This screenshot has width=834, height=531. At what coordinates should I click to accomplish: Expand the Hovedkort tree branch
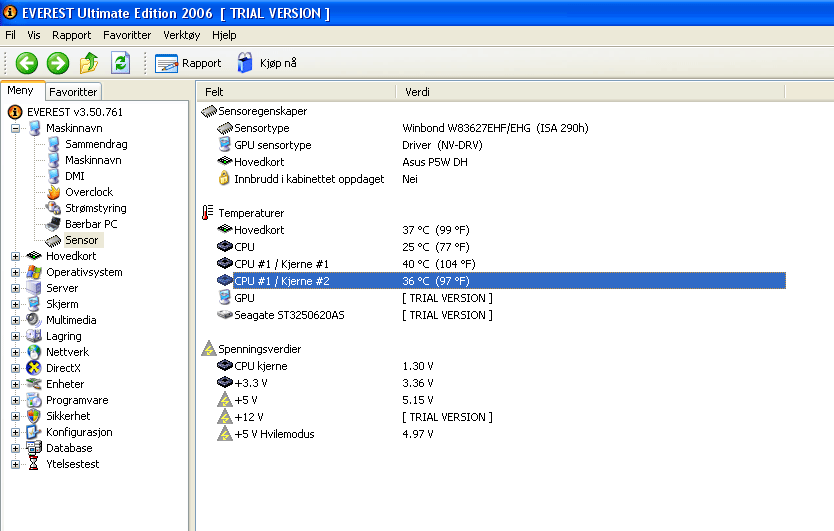(x=15, y=256)
